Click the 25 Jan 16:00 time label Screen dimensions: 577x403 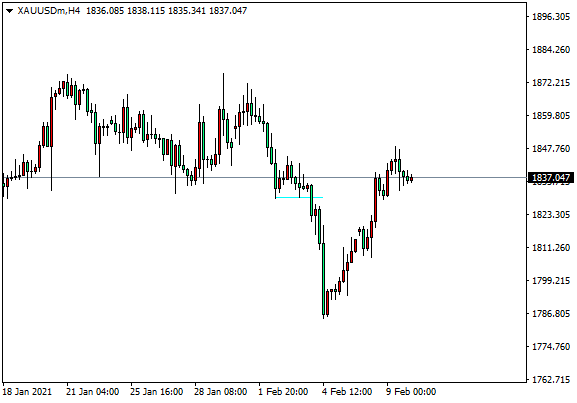point(157,392)
